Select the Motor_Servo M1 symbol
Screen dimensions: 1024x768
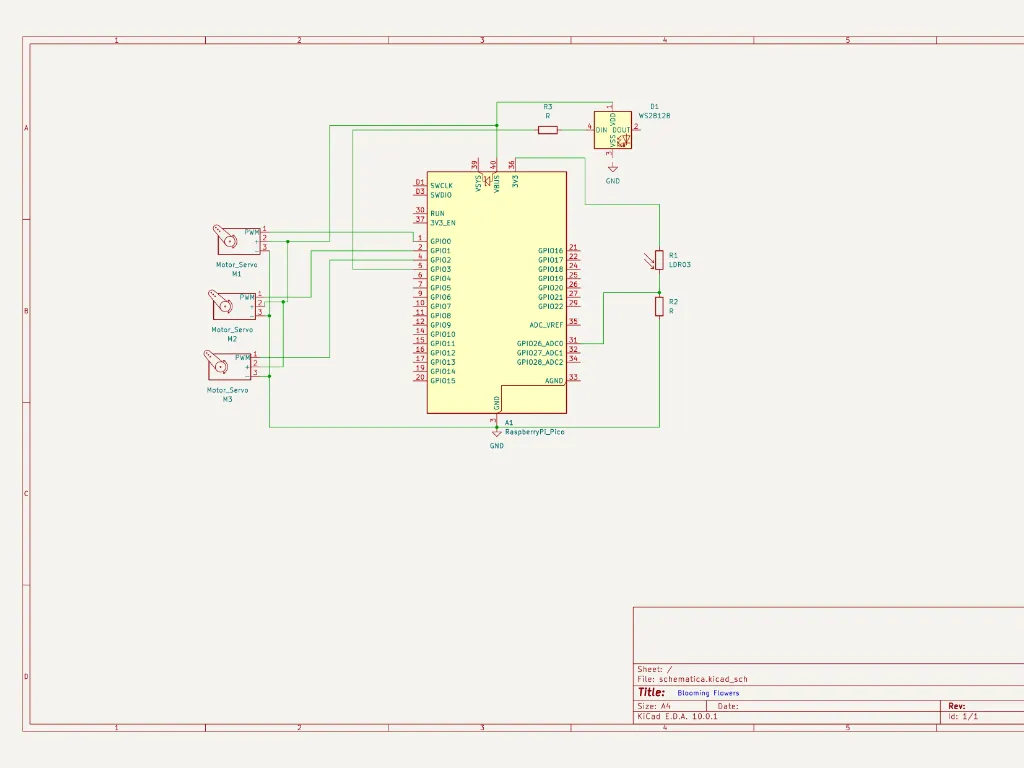[x=230, y=243]
